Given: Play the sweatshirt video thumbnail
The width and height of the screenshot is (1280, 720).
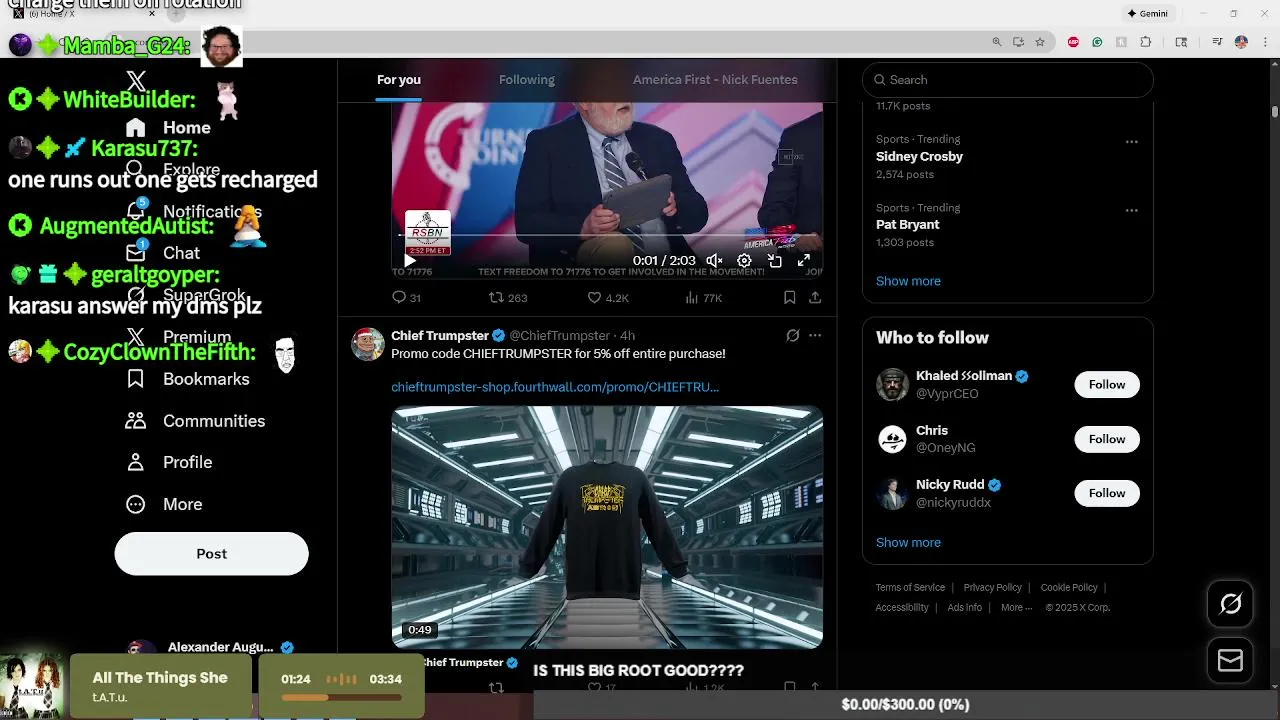Looking at the screenshot, I should tap(607, 527).
